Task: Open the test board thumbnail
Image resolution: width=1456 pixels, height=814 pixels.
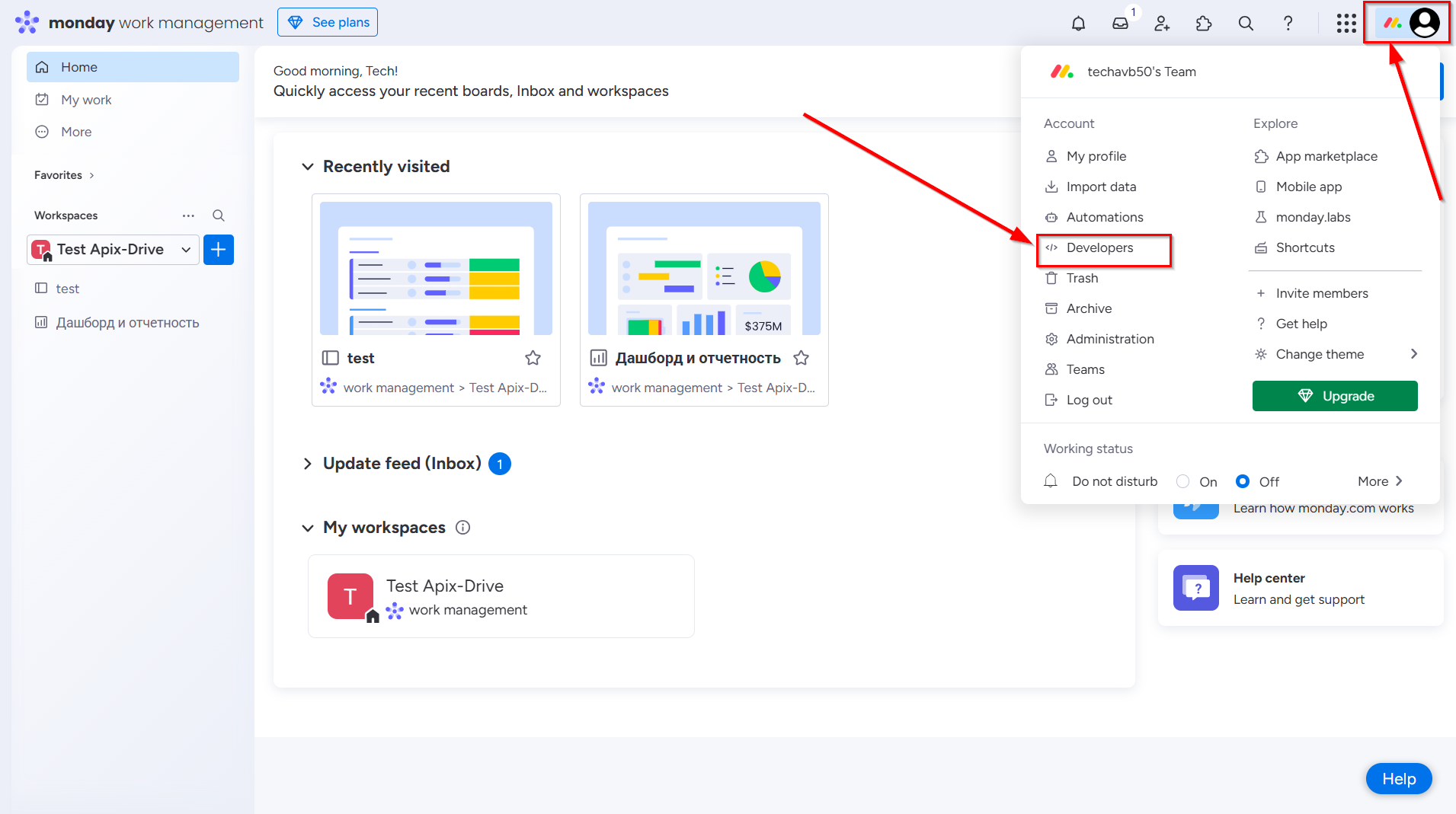Action: pyautogui.click(x=436, y=268)
